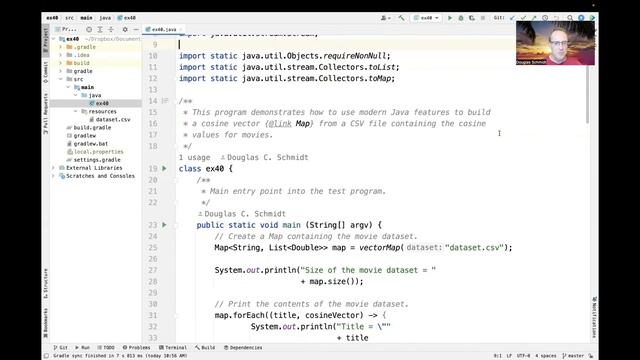Screen dimensions: 640x360
Task: Close the ex40.java tab
Action: 180,29
